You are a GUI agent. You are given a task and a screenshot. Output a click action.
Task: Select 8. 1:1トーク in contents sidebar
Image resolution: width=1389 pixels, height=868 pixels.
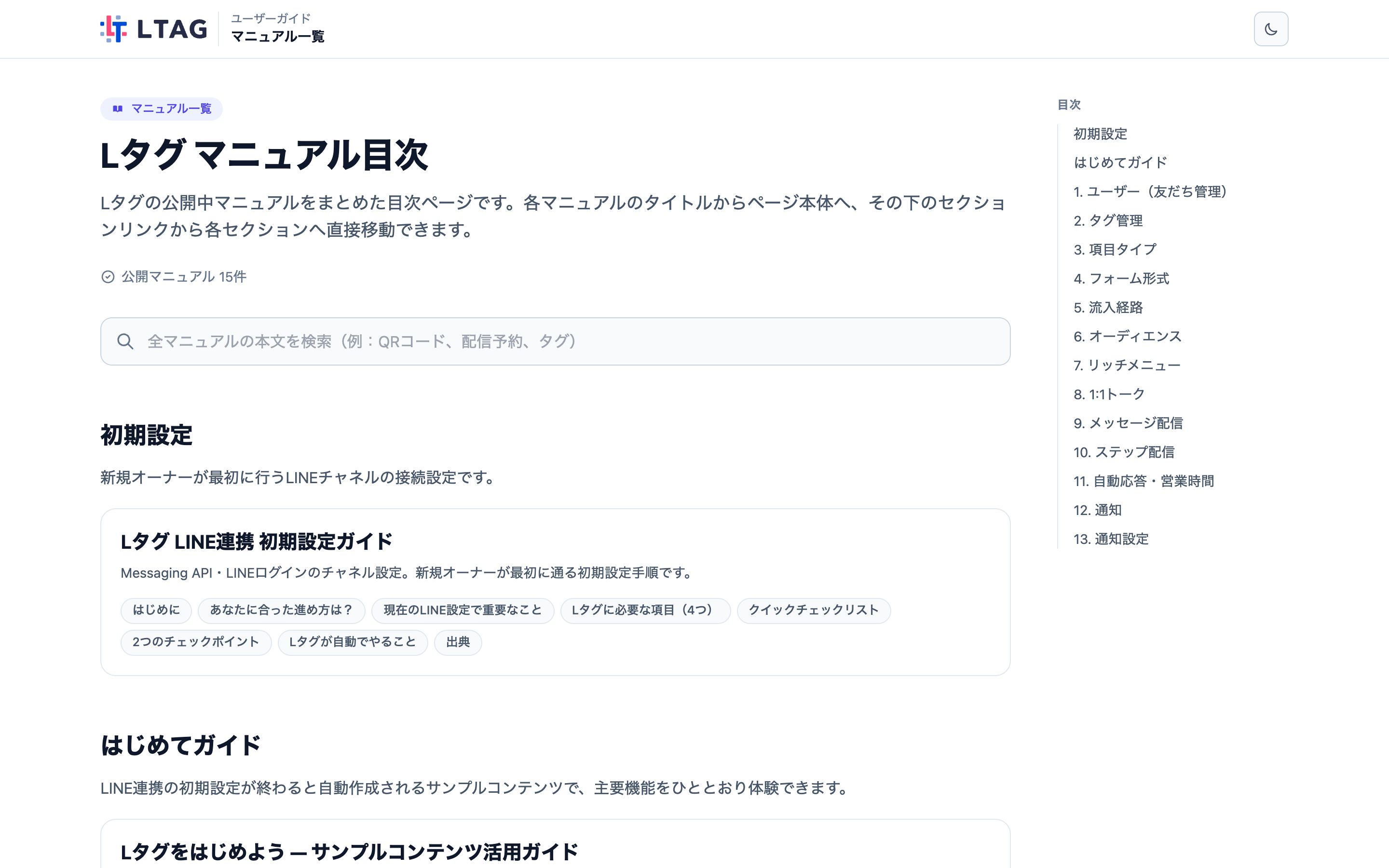click(1109, 394)
